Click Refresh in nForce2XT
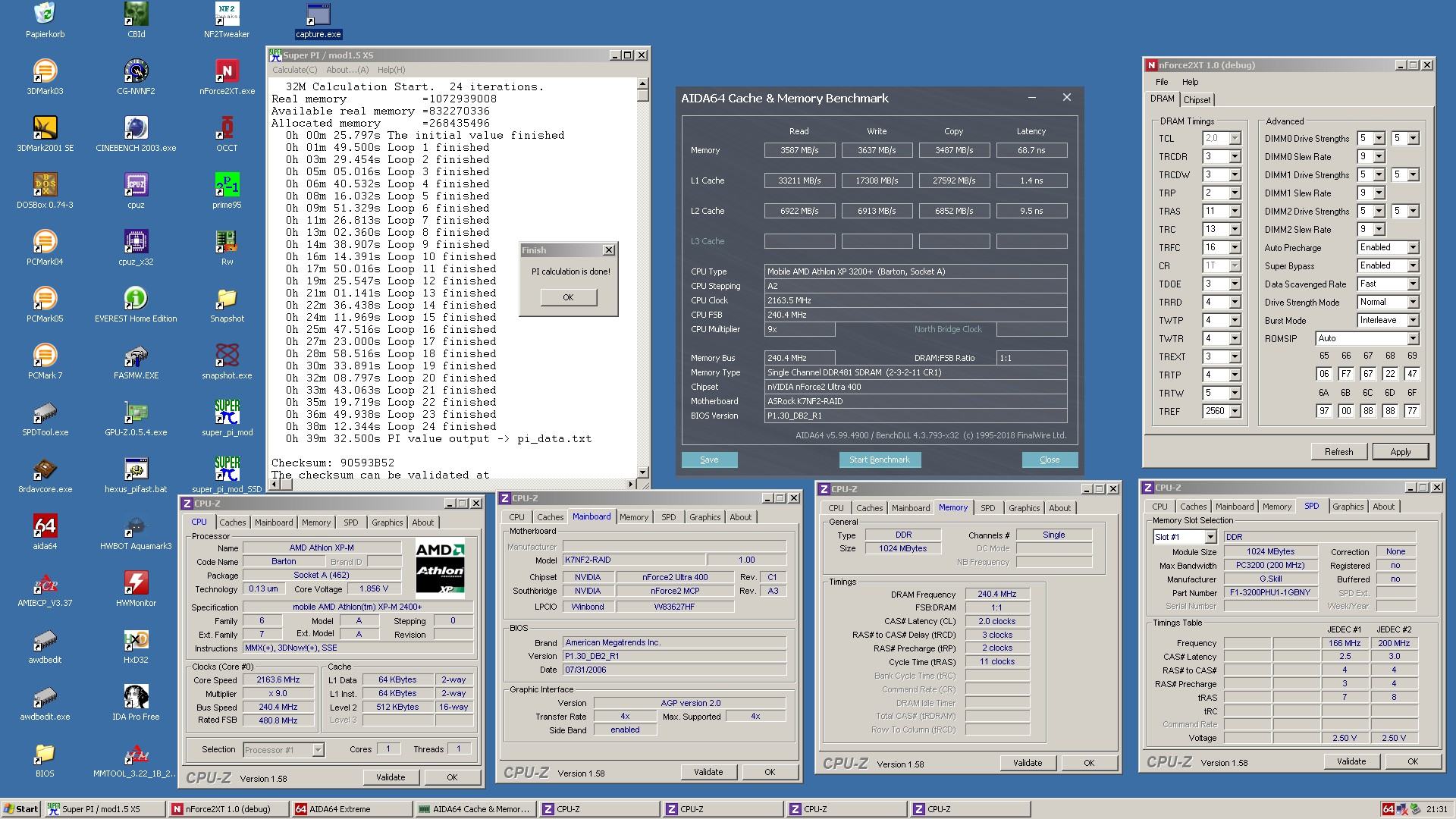 (1338, 452)
